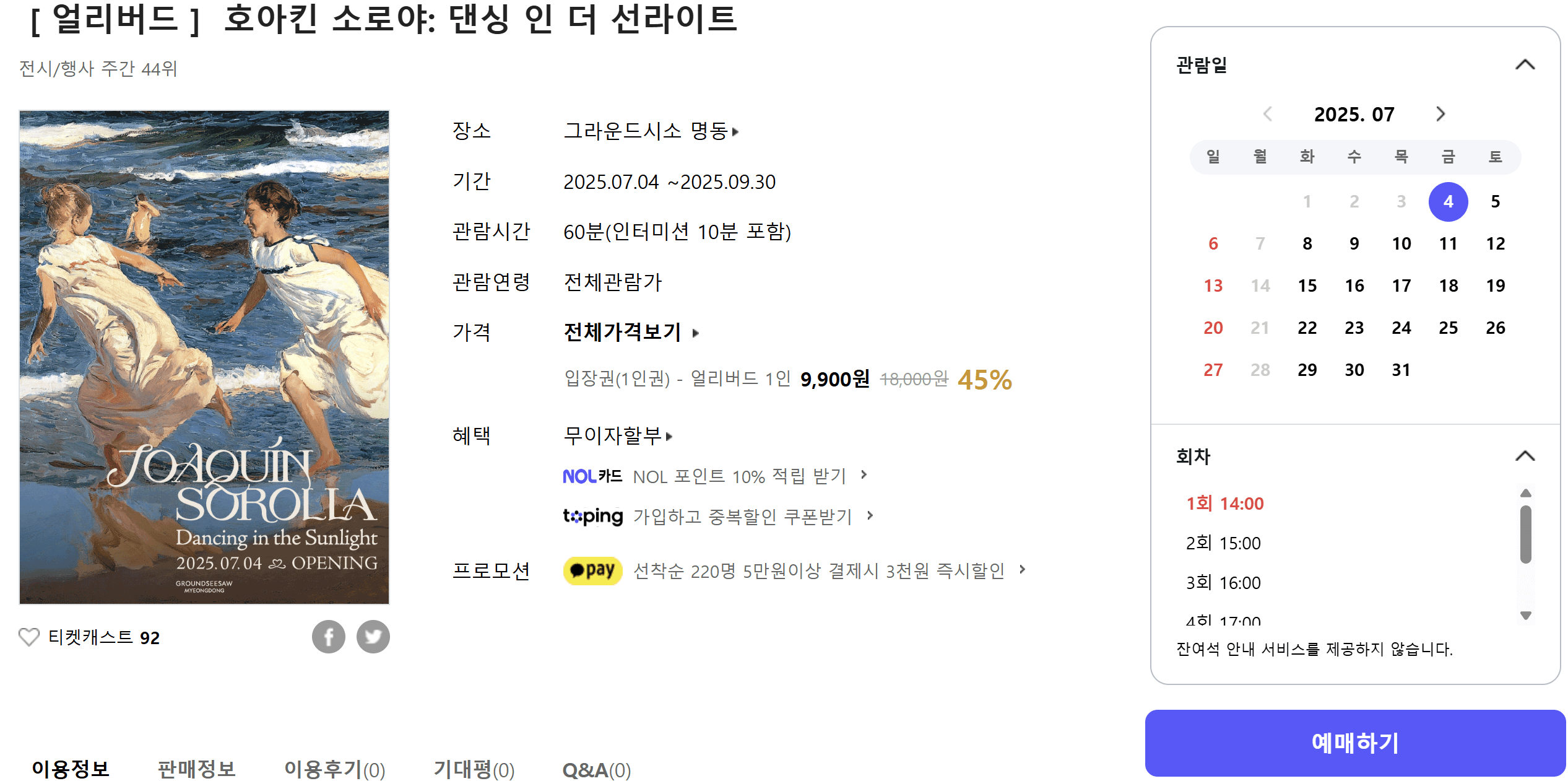Click the toping brand icon

pos(592,516)
